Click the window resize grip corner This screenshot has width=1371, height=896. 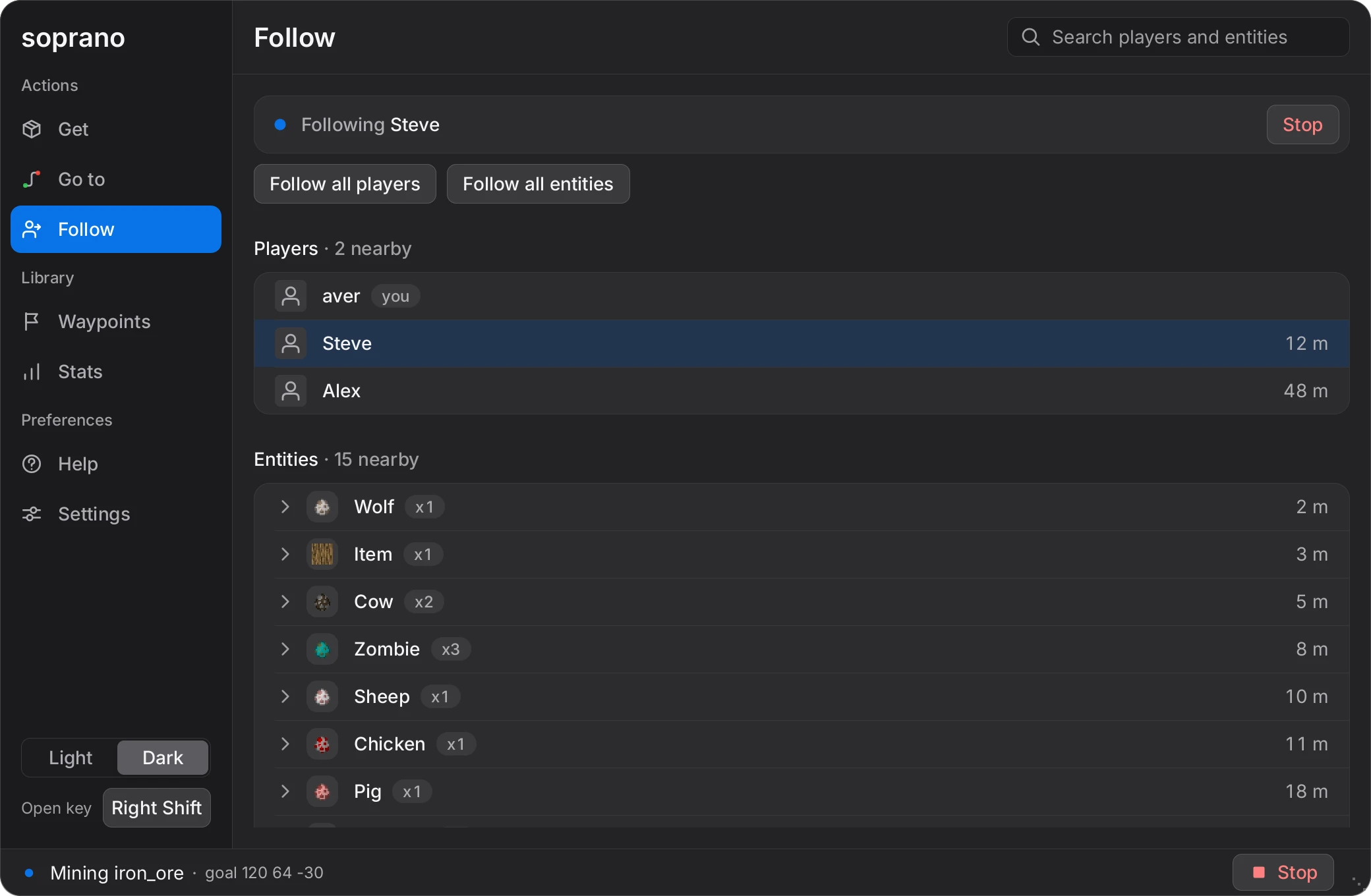point(1357,882)
